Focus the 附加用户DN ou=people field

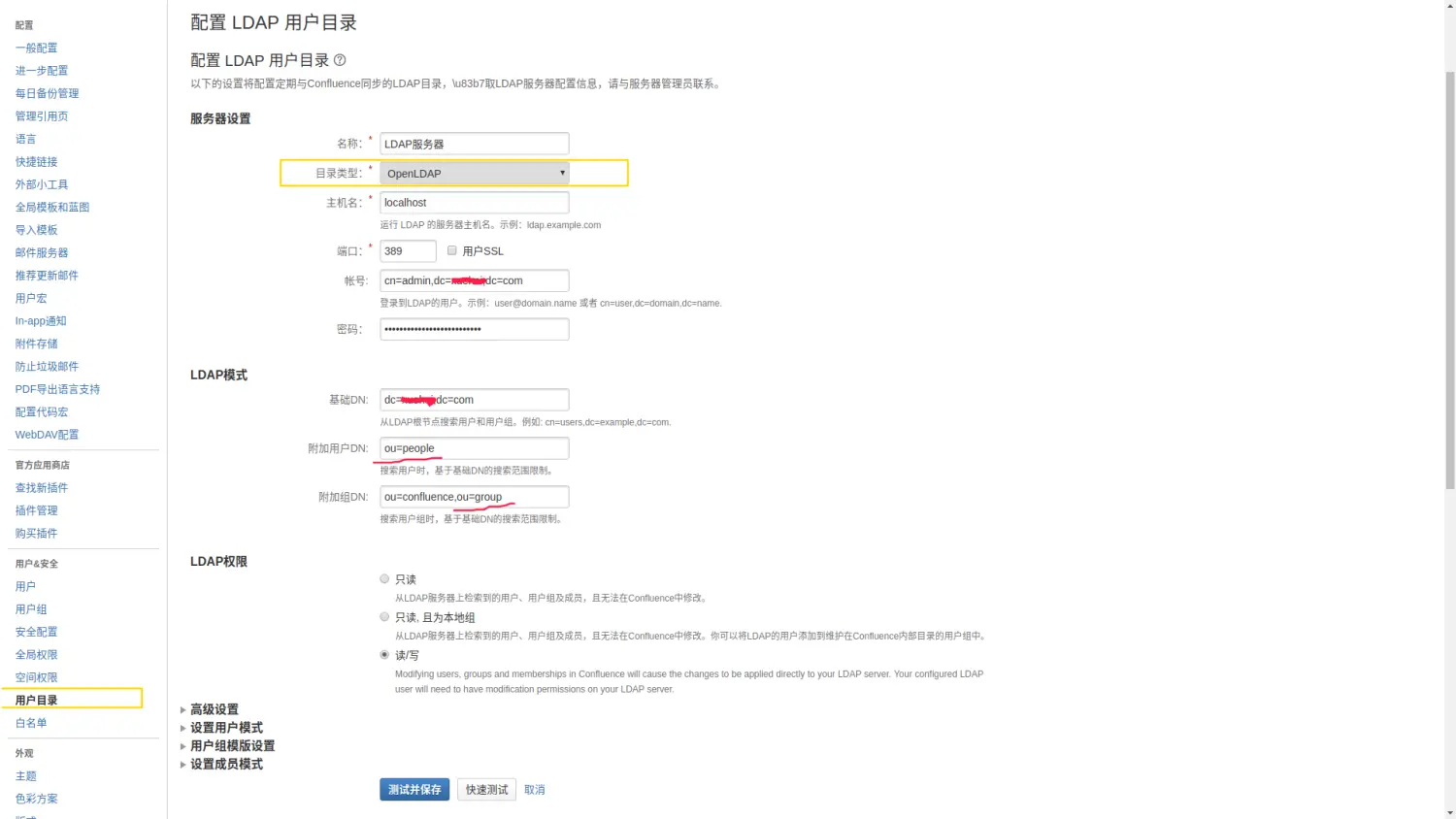coord(475,448)
